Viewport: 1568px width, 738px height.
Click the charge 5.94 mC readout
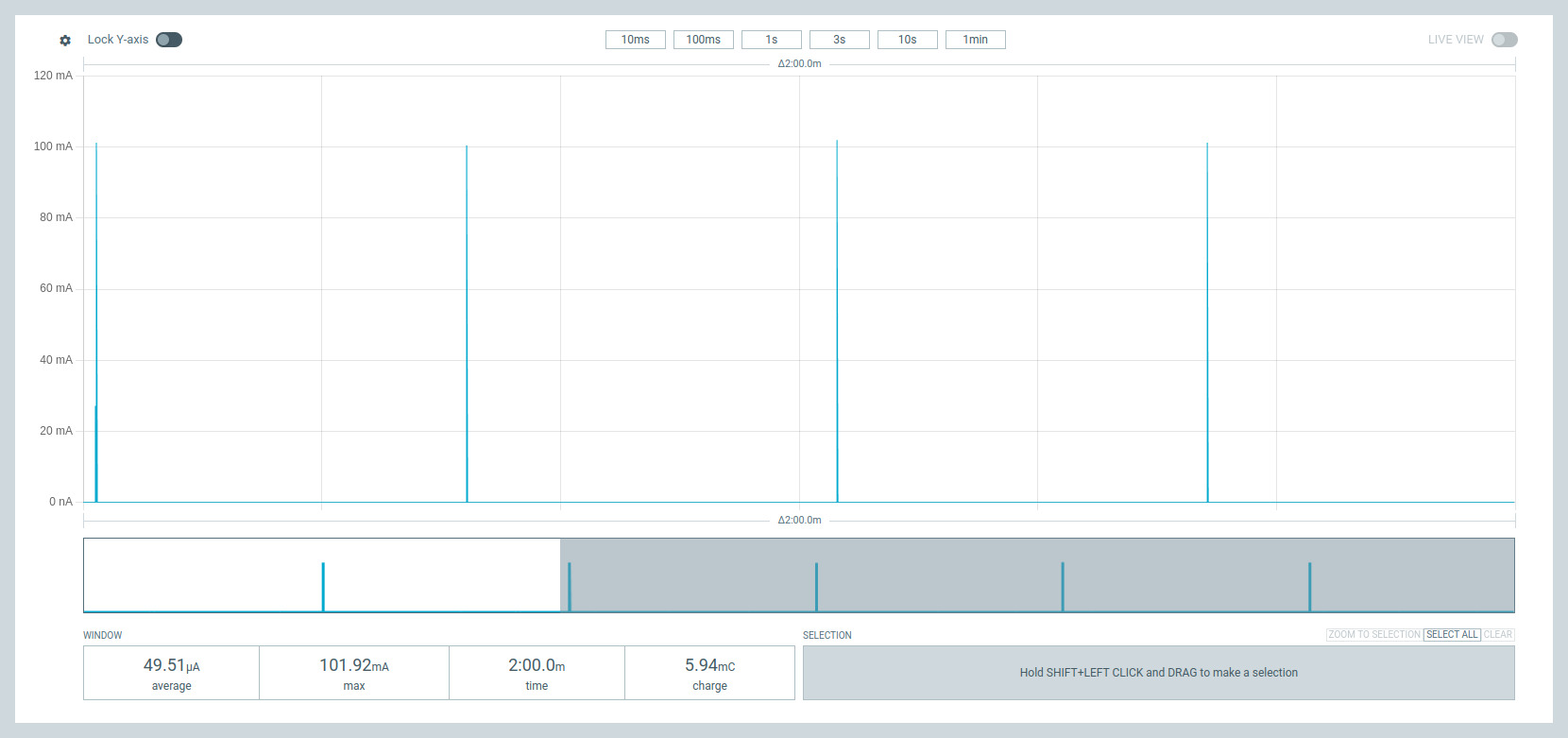click(x=709, y=673)
